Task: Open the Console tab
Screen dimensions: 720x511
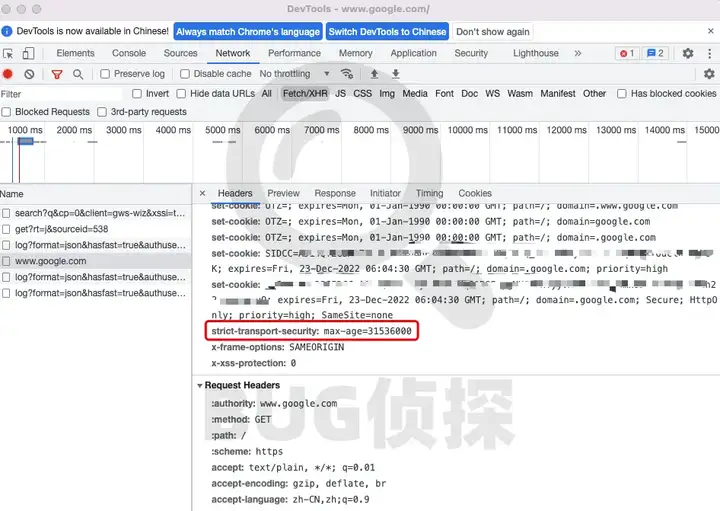Action: point(129,53)
